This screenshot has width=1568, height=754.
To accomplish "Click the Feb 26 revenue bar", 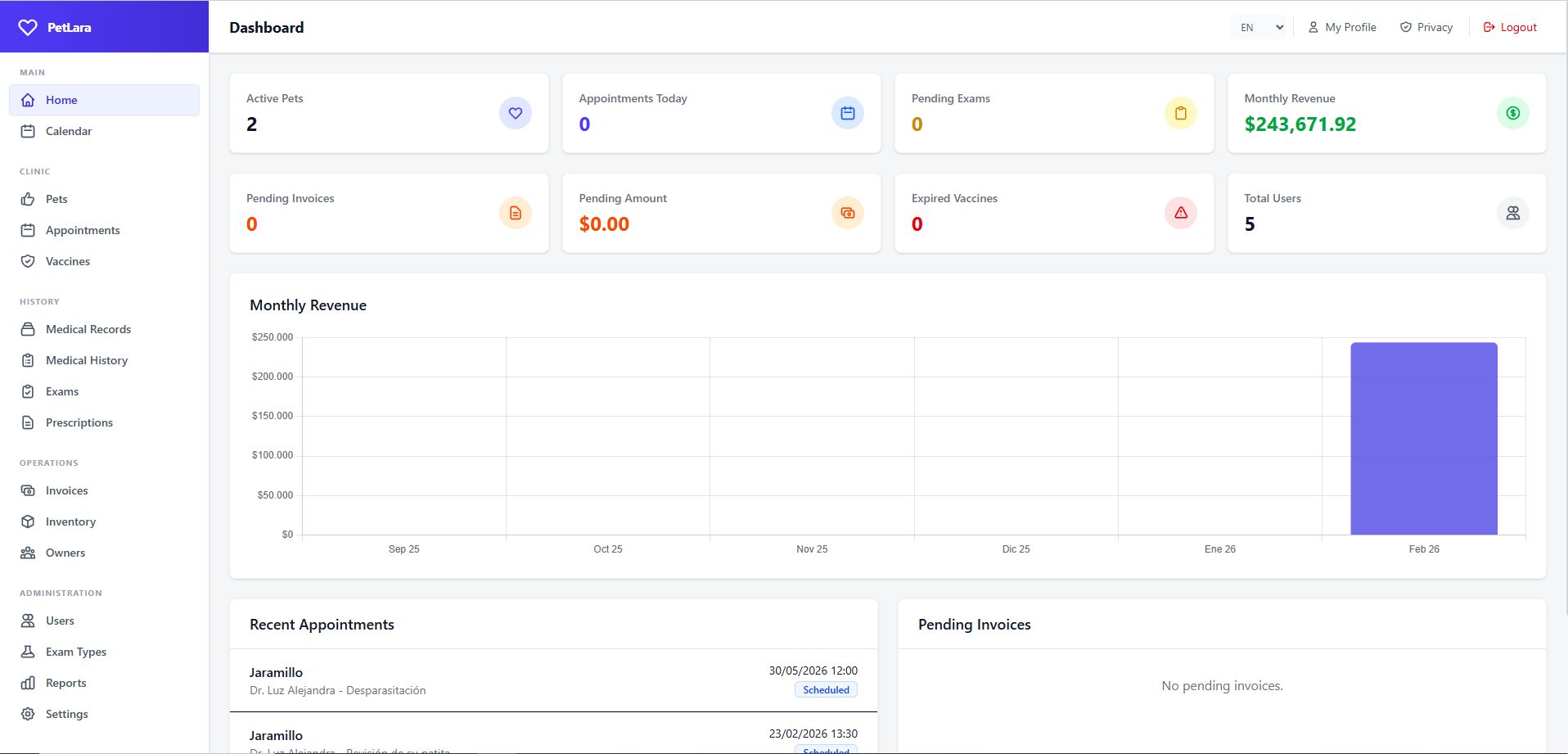I will tap(1423, 439).
